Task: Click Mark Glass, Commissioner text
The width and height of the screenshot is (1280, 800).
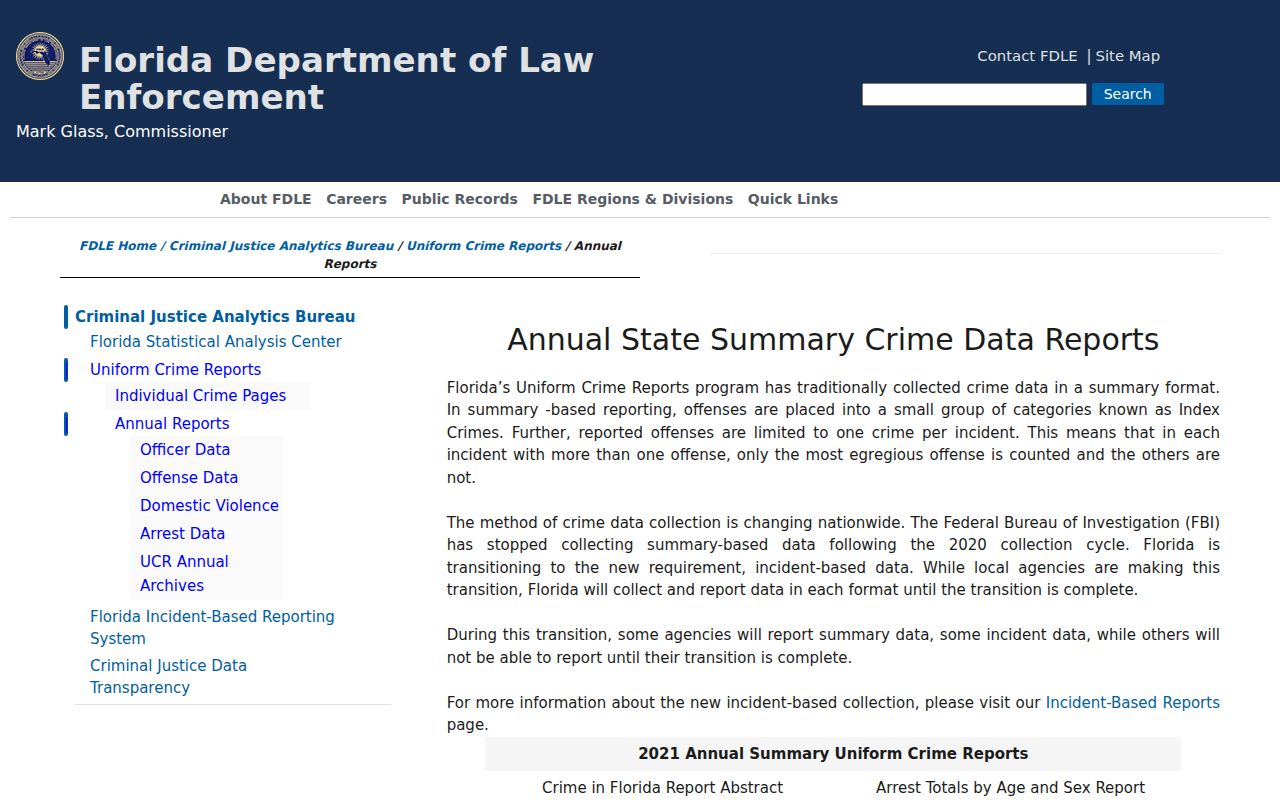Action: coord(122,132)
